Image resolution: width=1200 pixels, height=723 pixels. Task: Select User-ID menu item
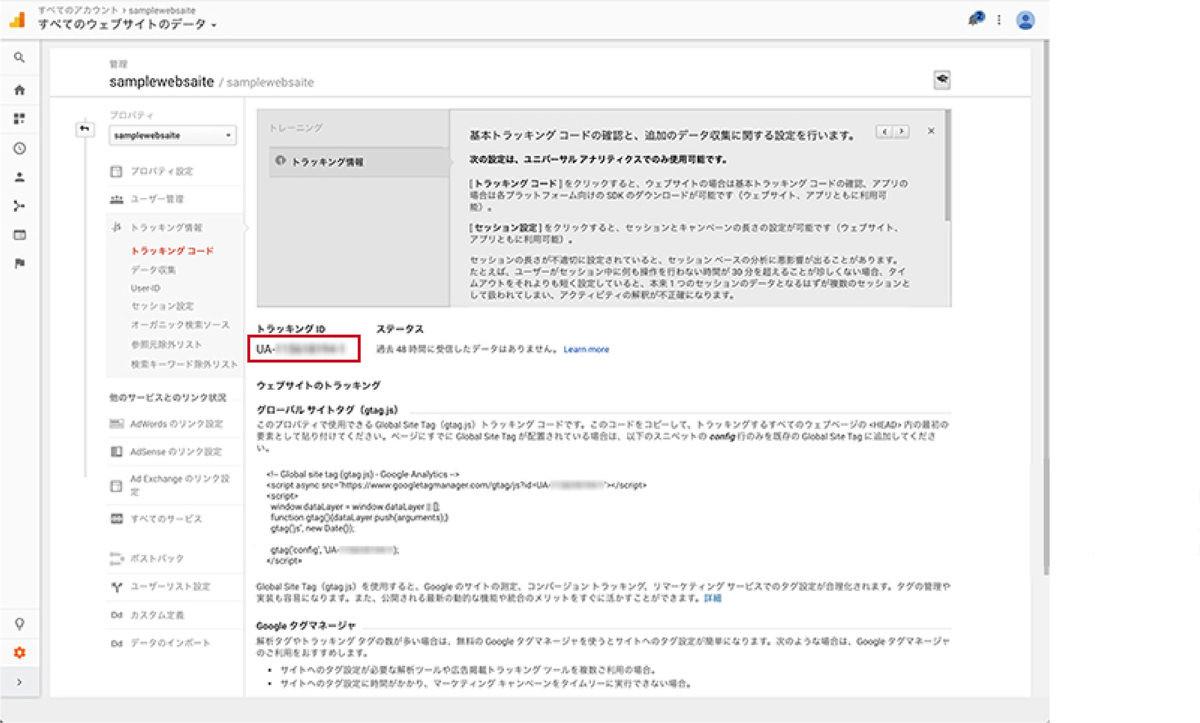coord(146,288)
